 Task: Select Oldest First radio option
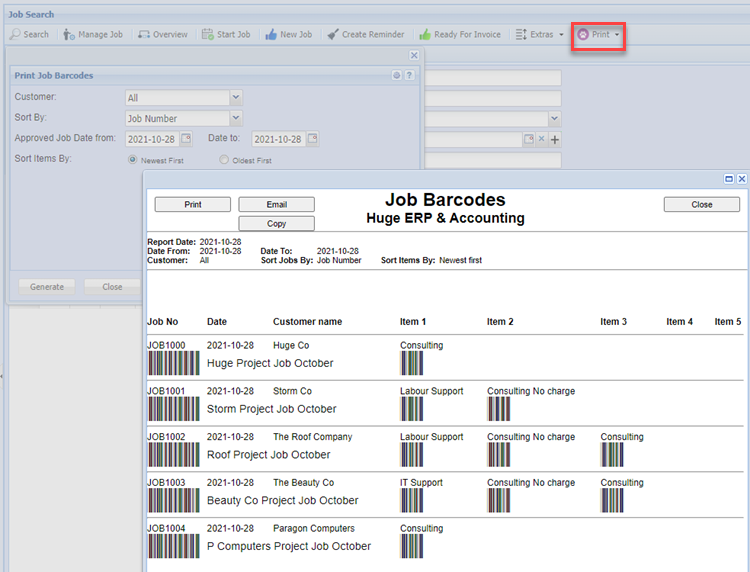click(224, 160)
